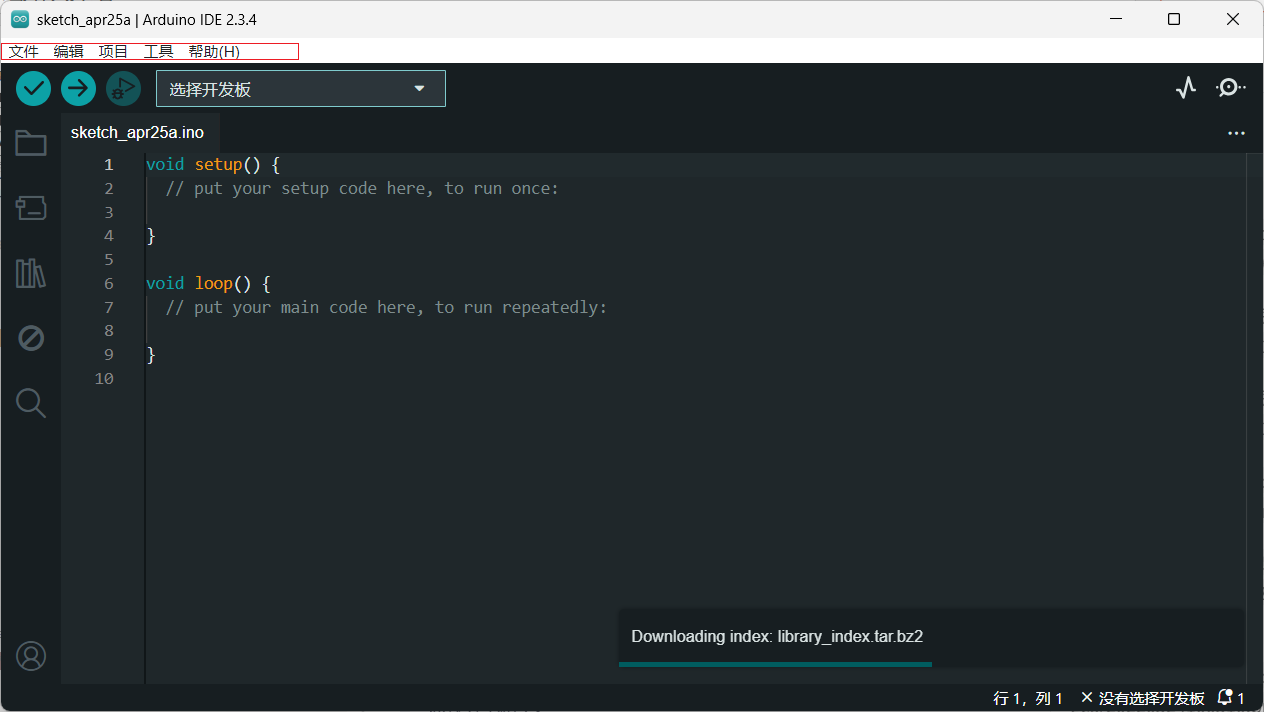
Task: Click line number 6 in the gutter
Action: pyautogui.click(x=109, y=283)
